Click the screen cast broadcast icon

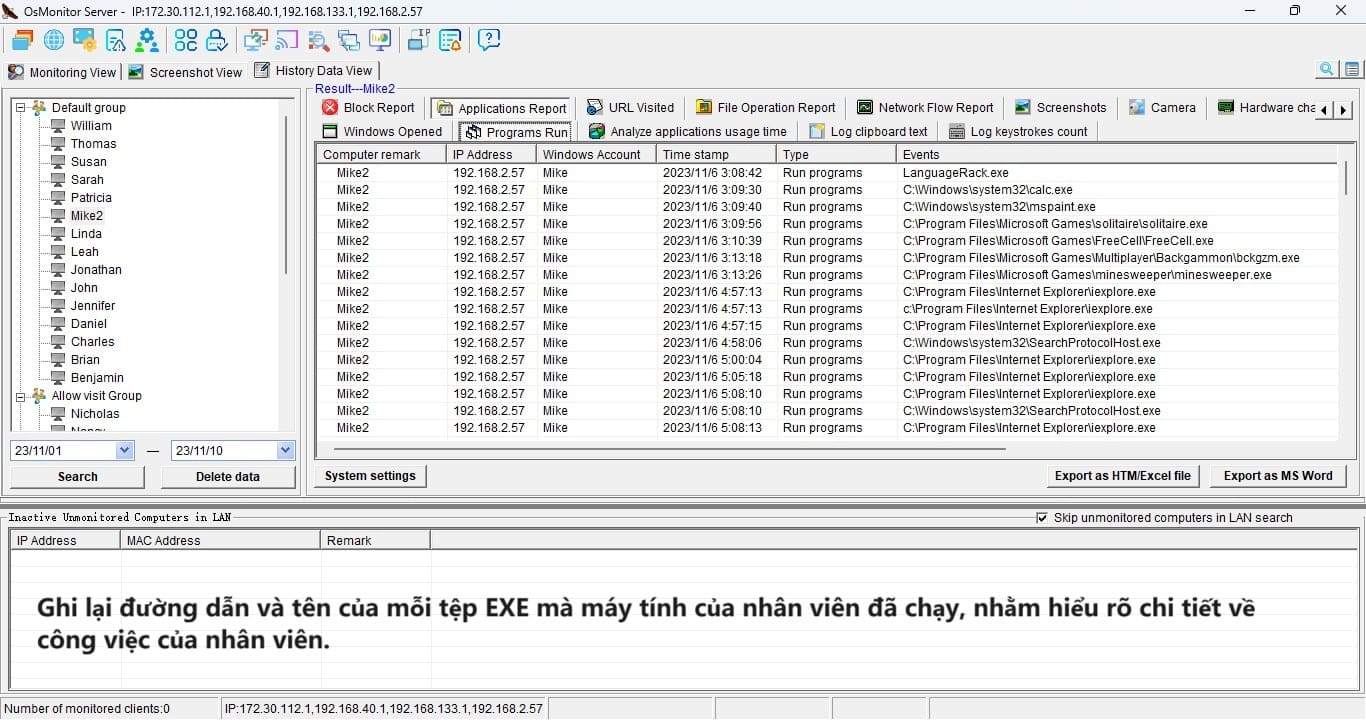tap(286, 40)
